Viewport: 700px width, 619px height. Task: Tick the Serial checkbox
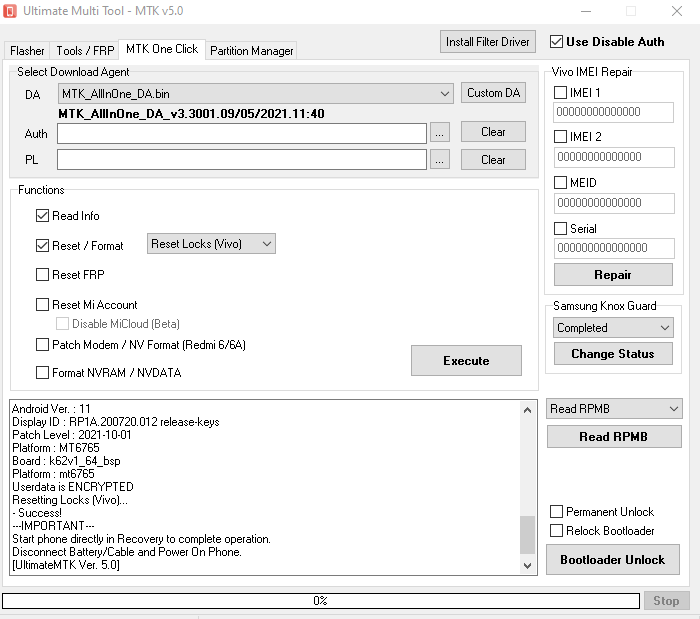560,228
